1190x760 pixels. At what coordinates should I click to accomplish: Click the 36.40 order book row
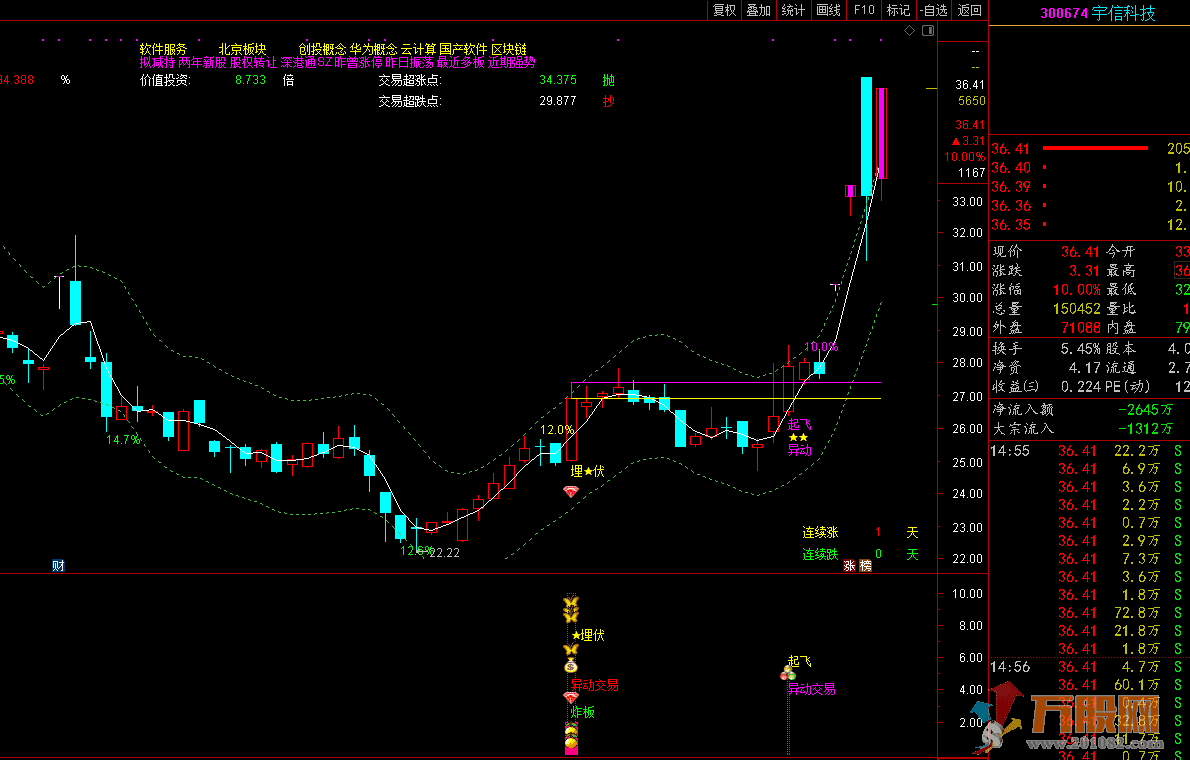[x=1090, y=168]
